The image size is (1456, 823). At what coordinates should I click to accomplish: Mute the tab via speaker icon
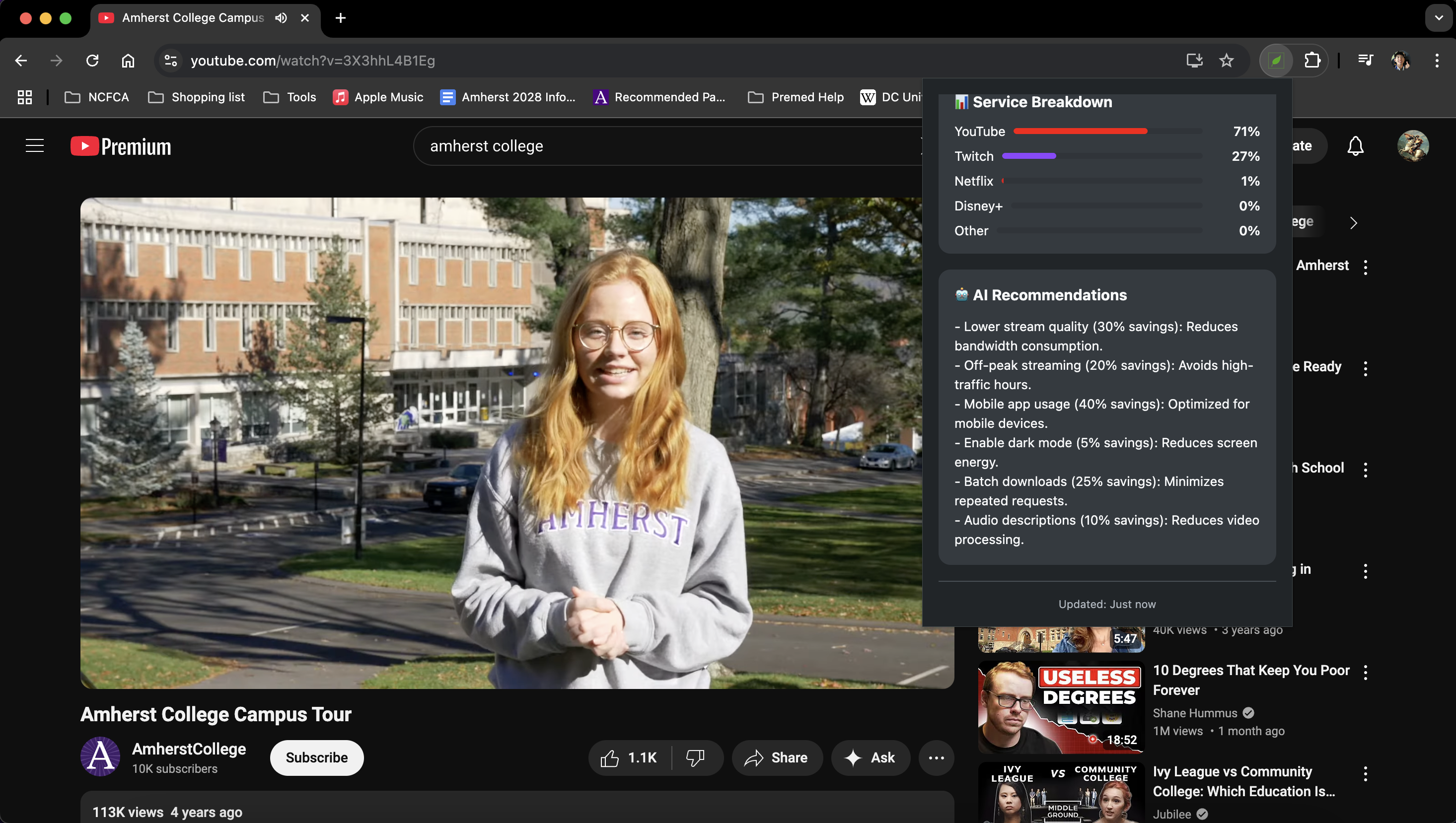[281, 18]
